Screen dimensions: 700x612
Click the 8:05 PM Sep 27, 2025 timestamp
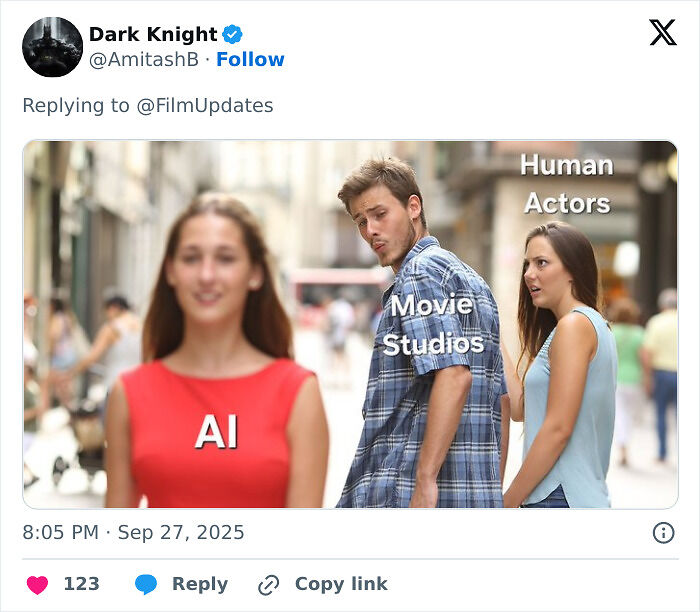133,533
